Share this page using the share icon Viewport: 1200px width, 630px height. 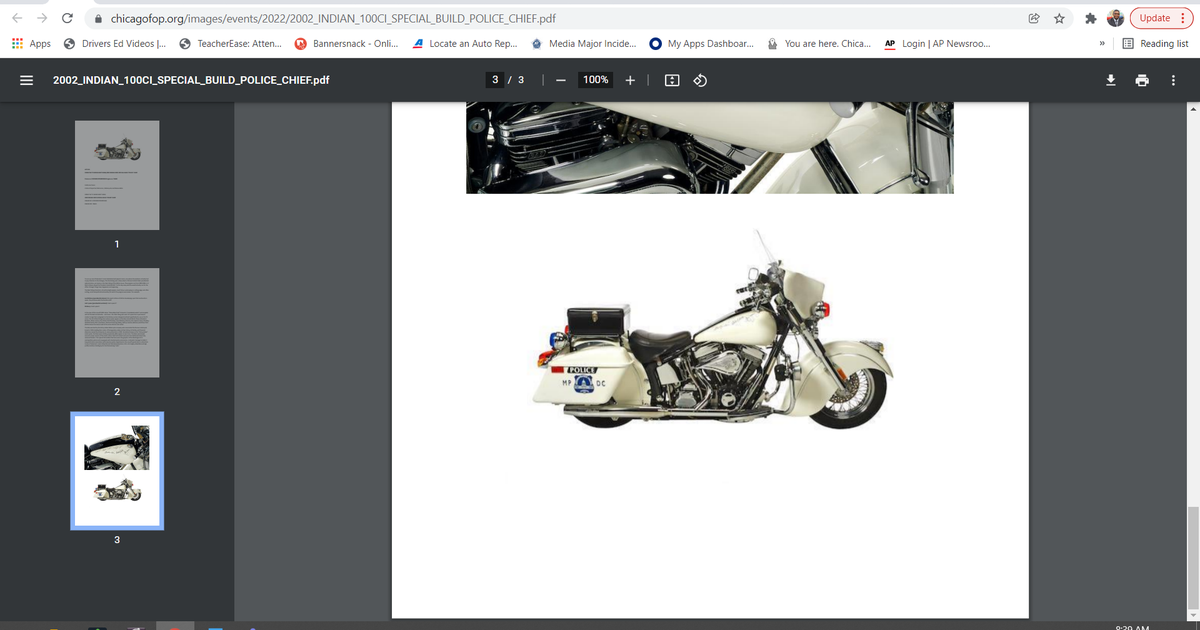[x=1033, y=18]
